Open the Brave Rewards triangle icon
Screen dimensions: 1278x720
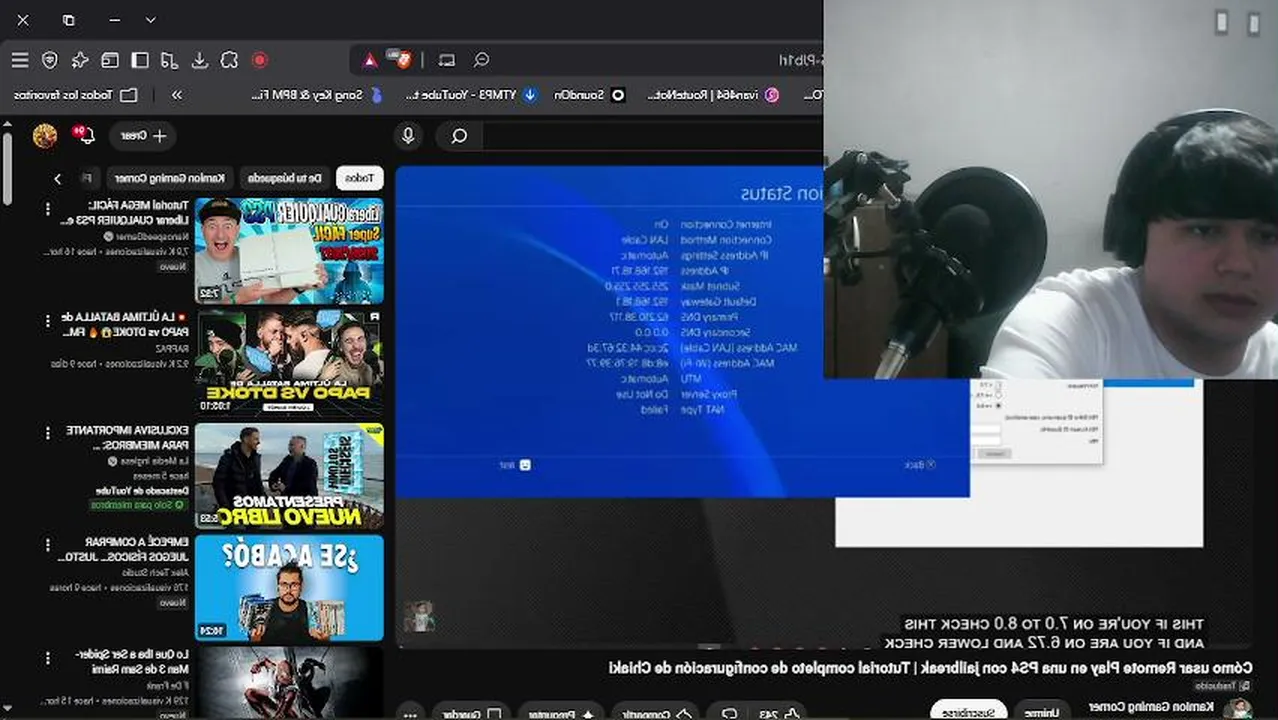point(370,60)
